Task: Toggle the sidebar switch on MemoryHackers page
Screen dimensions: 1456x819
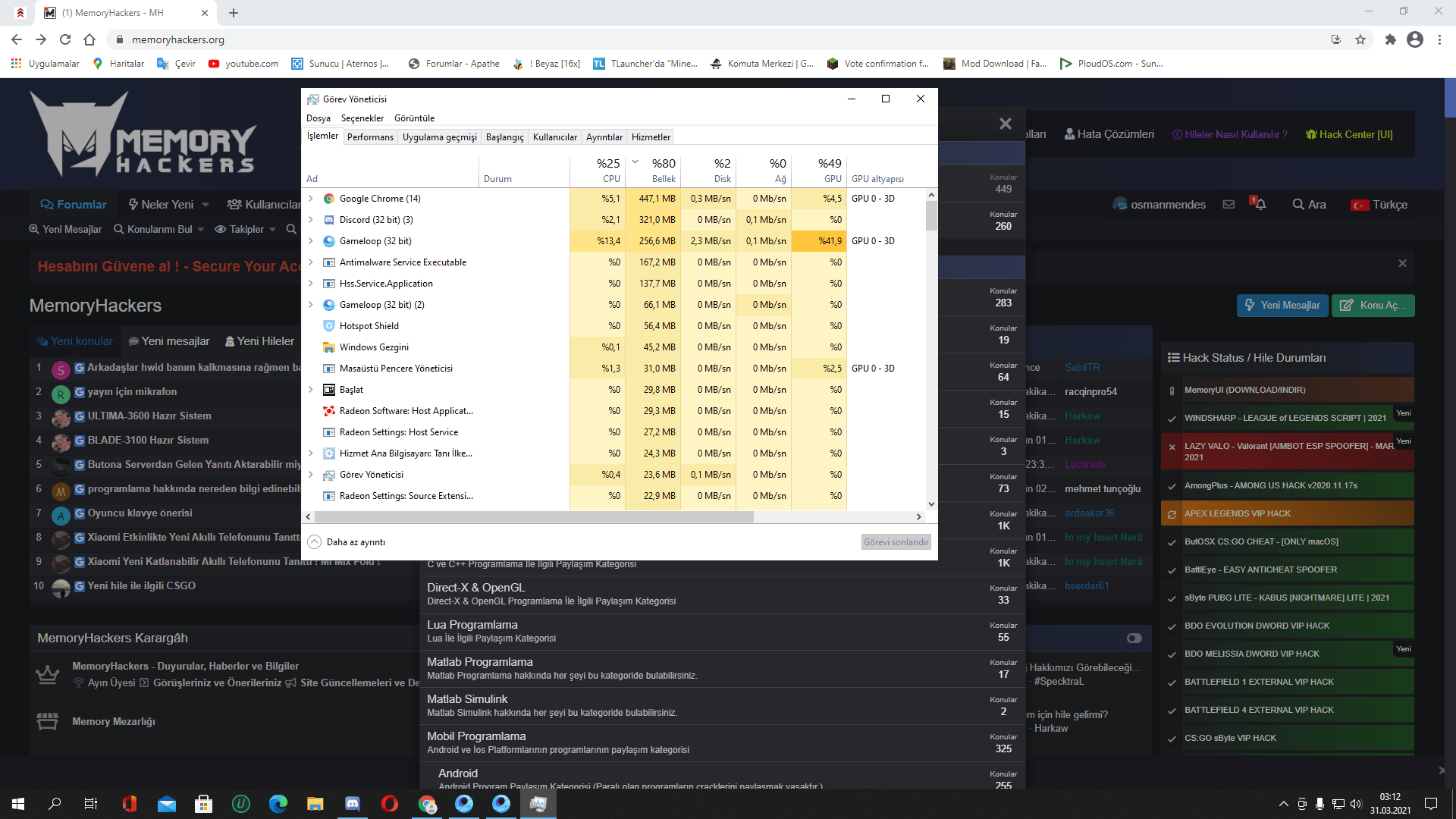Action: 1134,638
